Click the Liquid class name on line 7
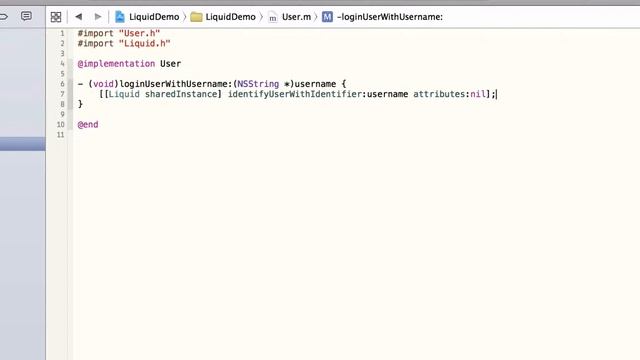 tap(124, 94)
